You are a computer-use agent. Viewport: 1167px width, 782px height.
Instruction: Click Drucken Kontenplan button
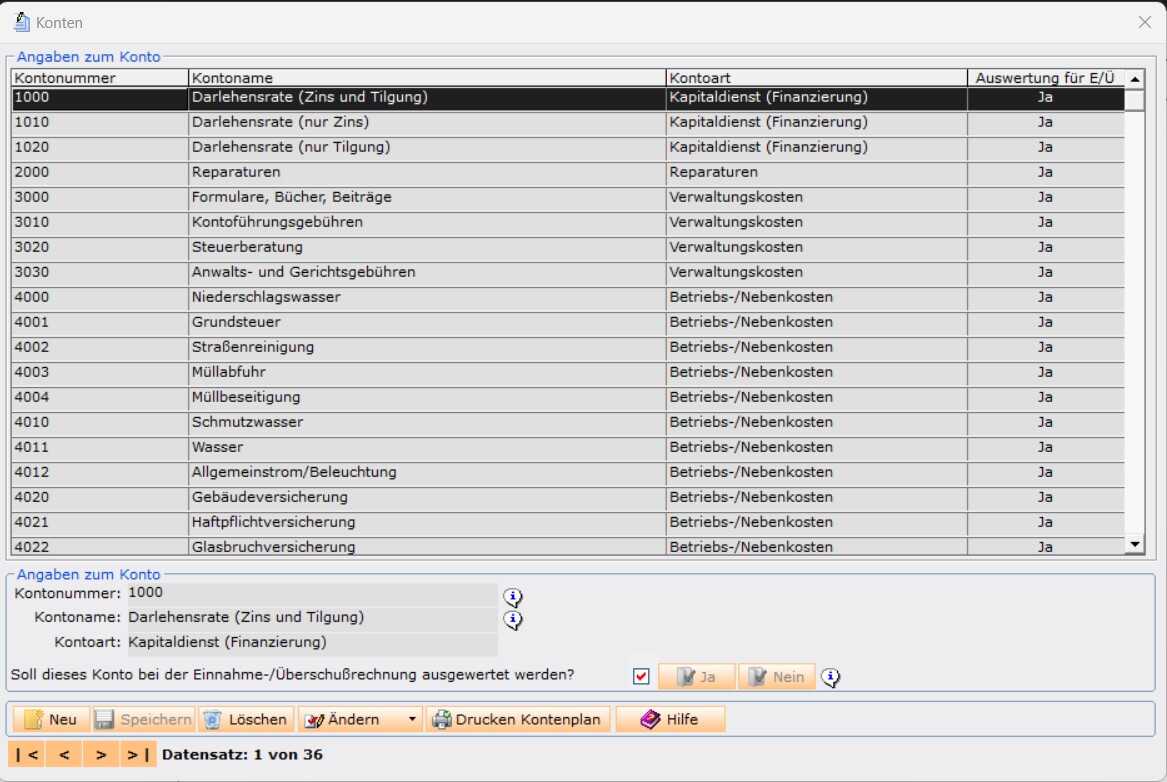[x=518, y=719]
